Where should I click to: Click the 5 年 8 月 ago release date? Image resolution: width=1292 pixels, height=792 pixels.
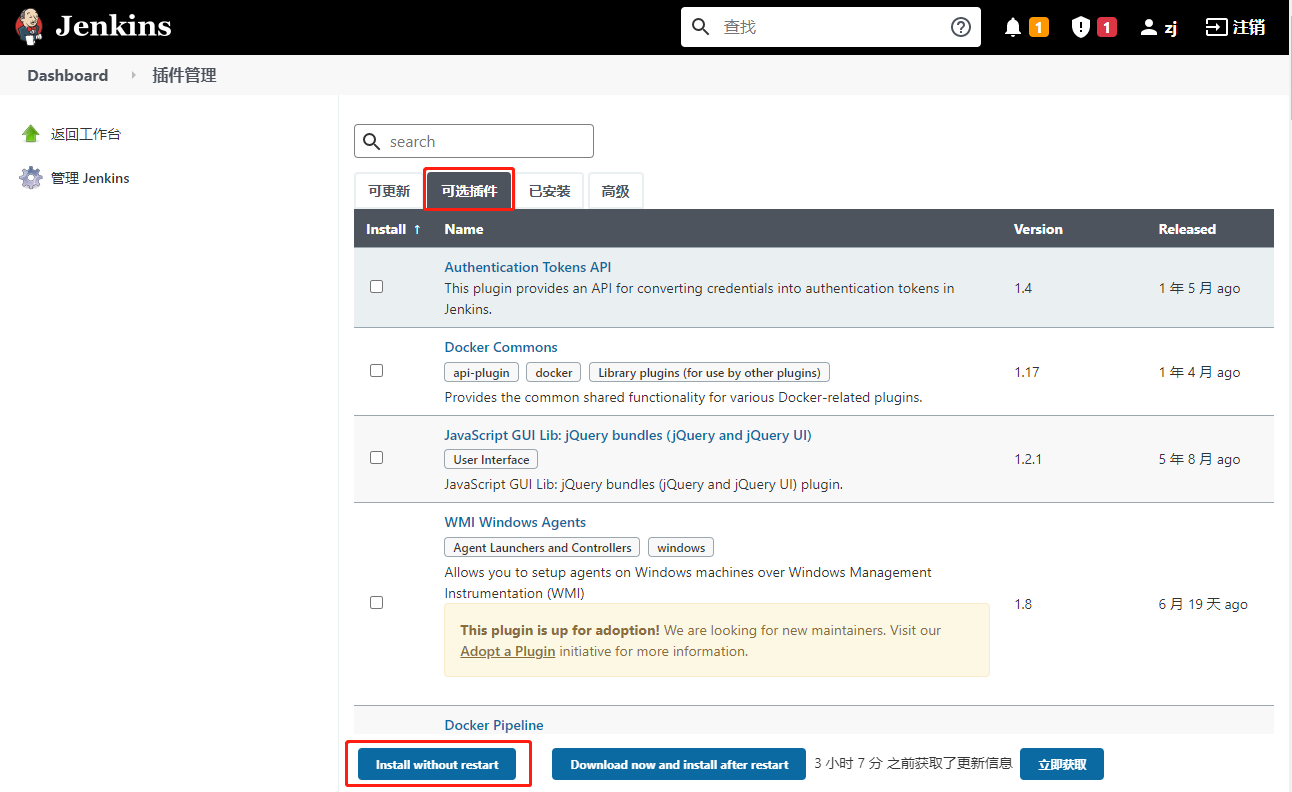pyautogui.click(x=1199, y=459)
